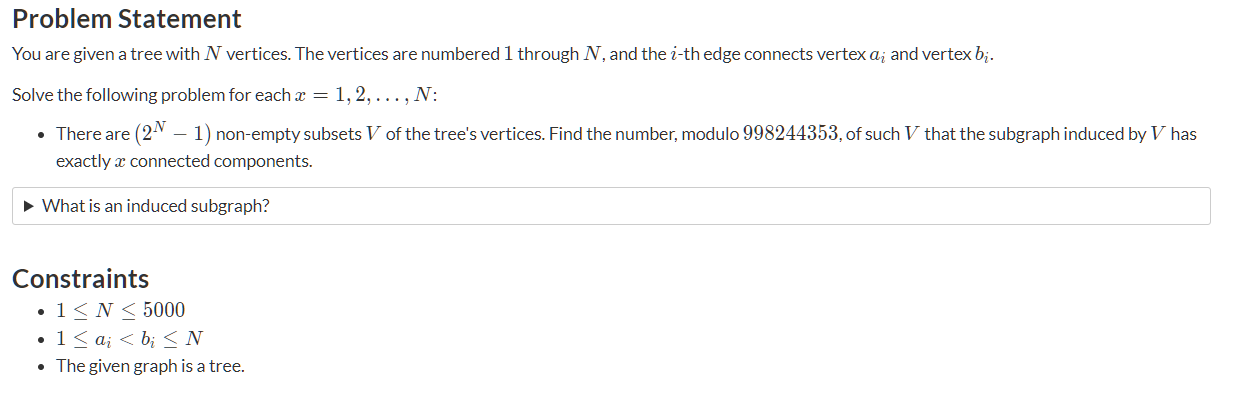Click the constraint '1 ≤ N ≤ 5000'
The width and height of the screenshot is (1239, 412).
coord(121,310)
